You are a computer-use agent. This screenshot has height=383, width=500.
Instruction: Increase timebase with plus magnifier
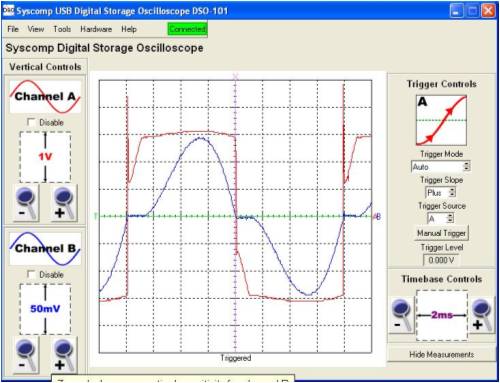point(482,315)
